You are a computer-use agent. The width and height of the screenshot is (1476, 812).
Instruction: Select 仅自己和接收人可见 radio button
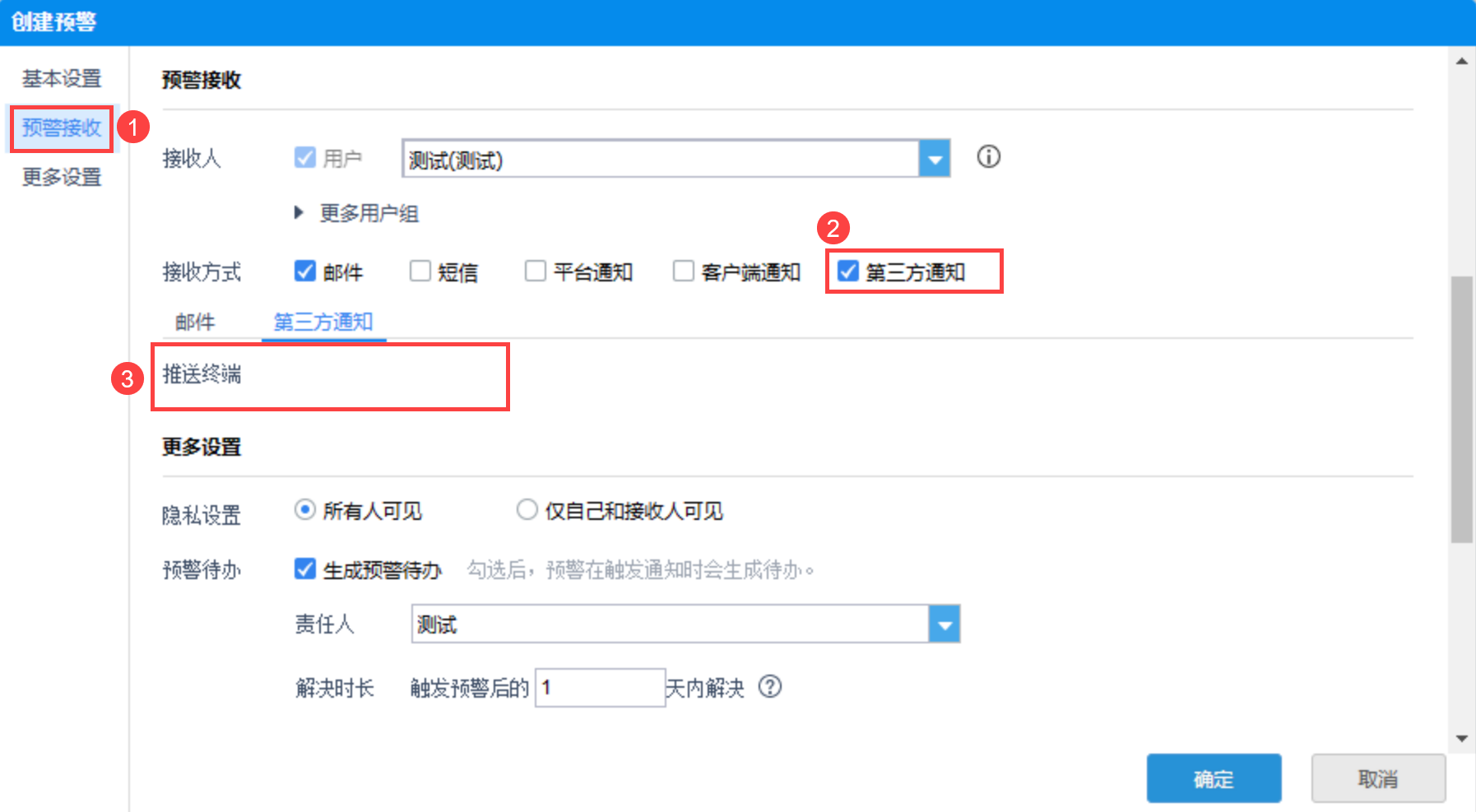(x=527, y=510)
